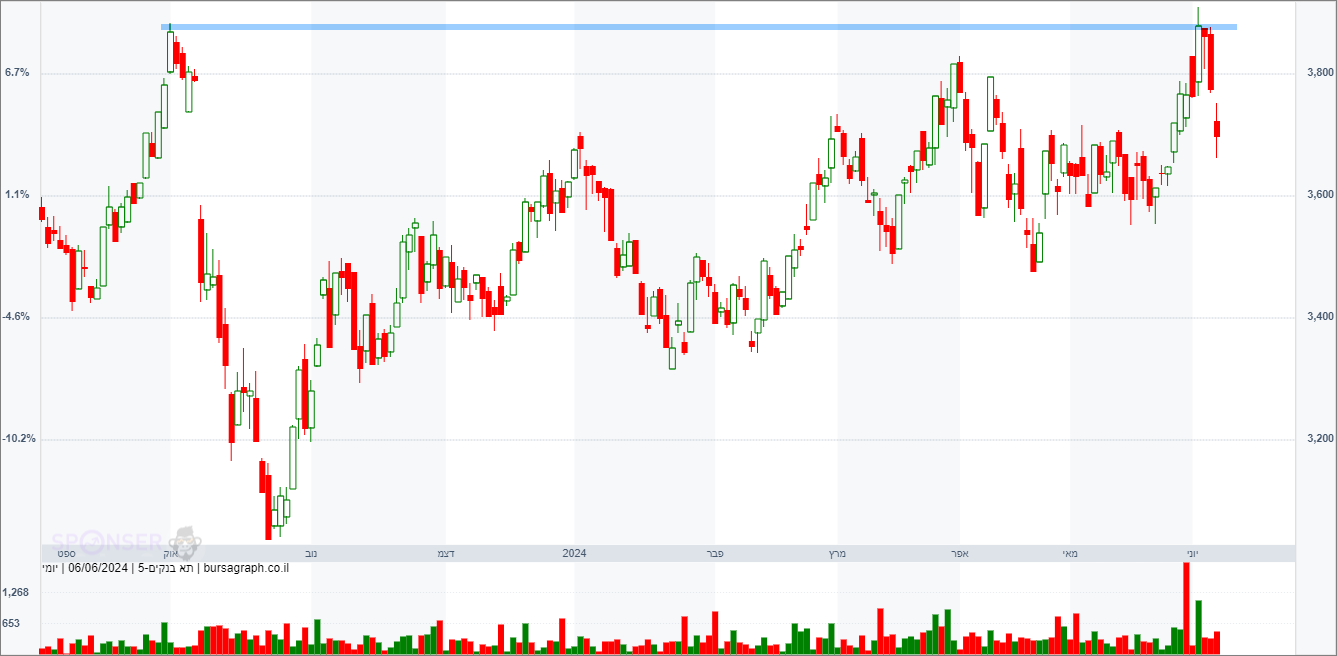1337x656 pixels.
Task: Click the יוני month label
Action: pyautogui.click(x=1192, y=553)
